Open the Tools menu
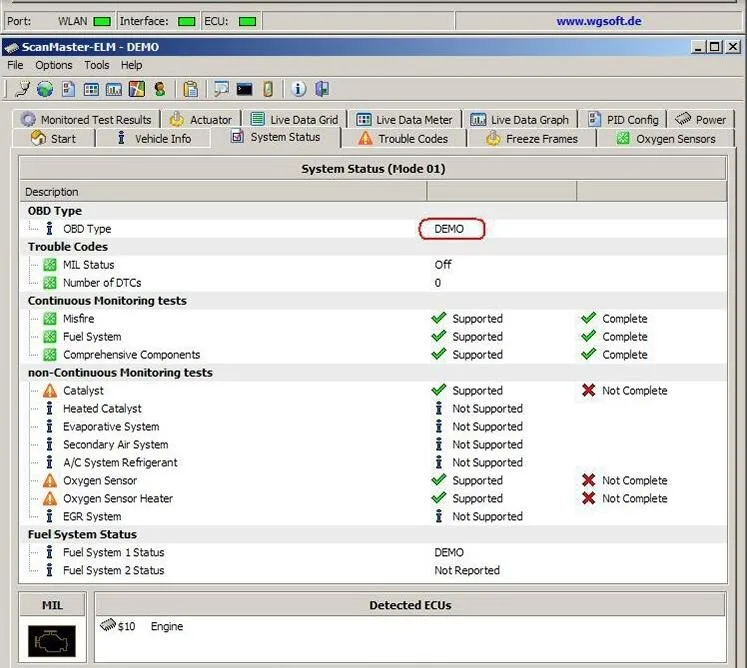The image size is (747, 668). coord(97,65)
